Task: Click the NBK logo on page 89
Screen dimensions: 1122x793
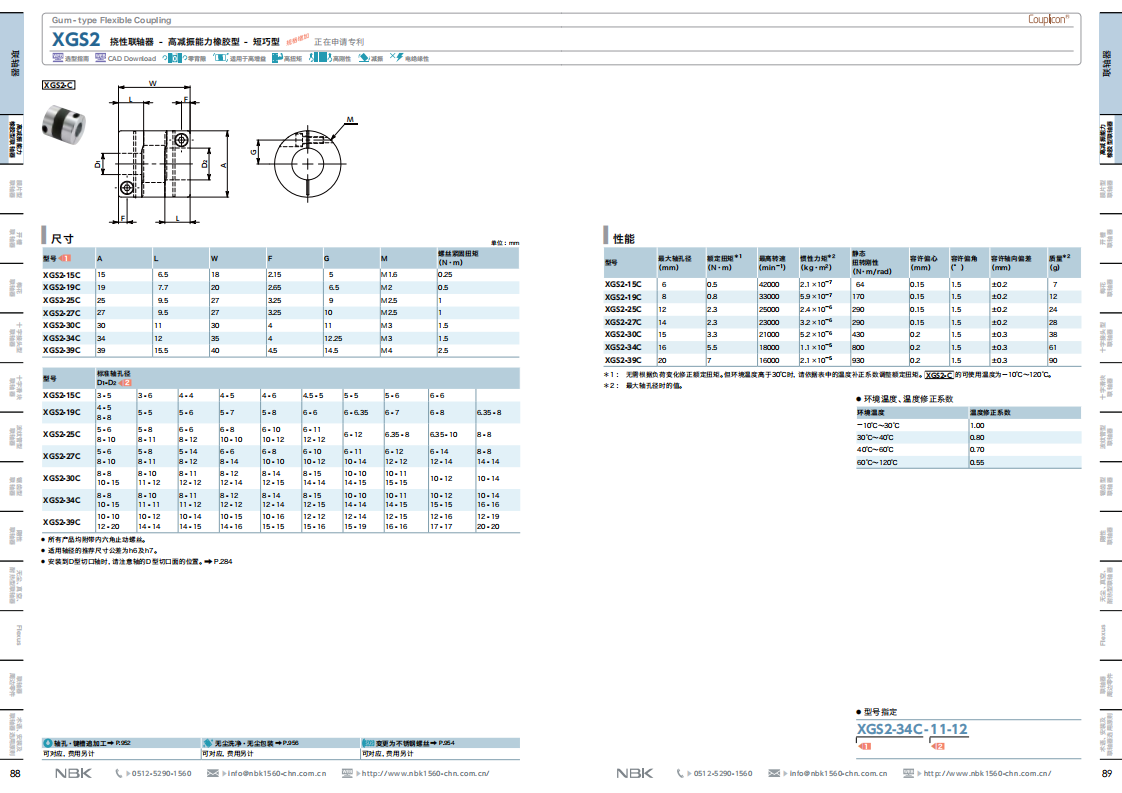Action: pyautogui.click(x=635, y=774)
